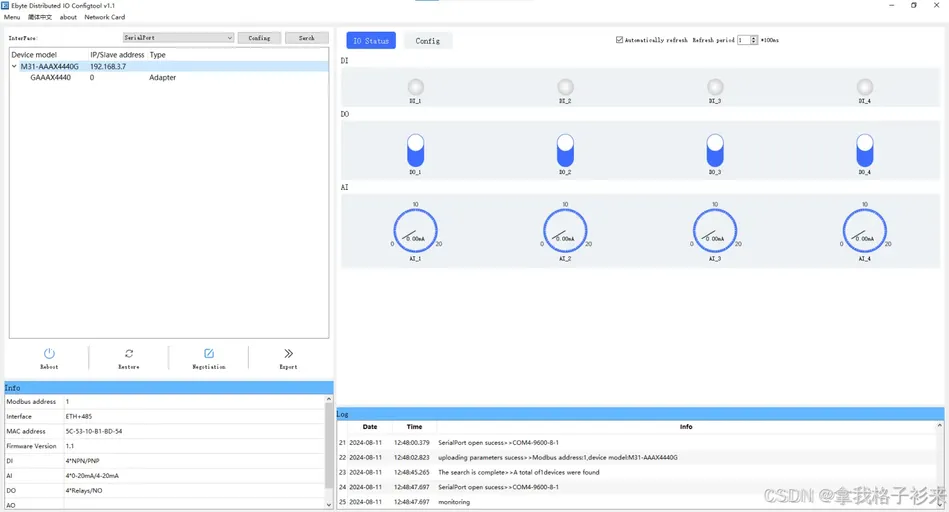
Task: Select log row 21 SerialPort open success
Action: tap(637, 442)
